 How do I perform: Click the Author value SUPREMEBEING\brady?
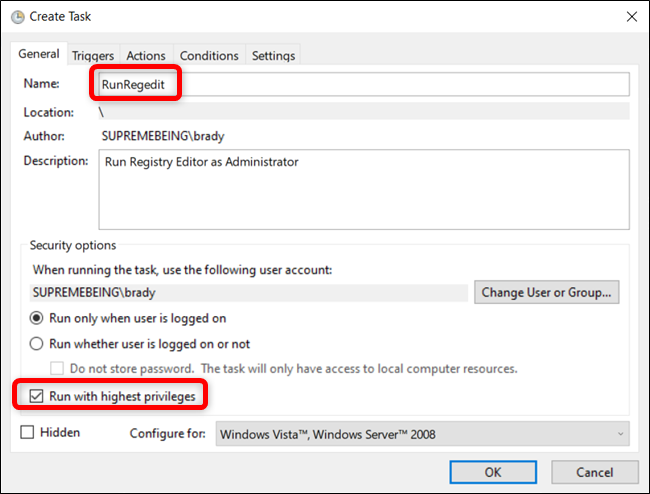click(163, 136)
